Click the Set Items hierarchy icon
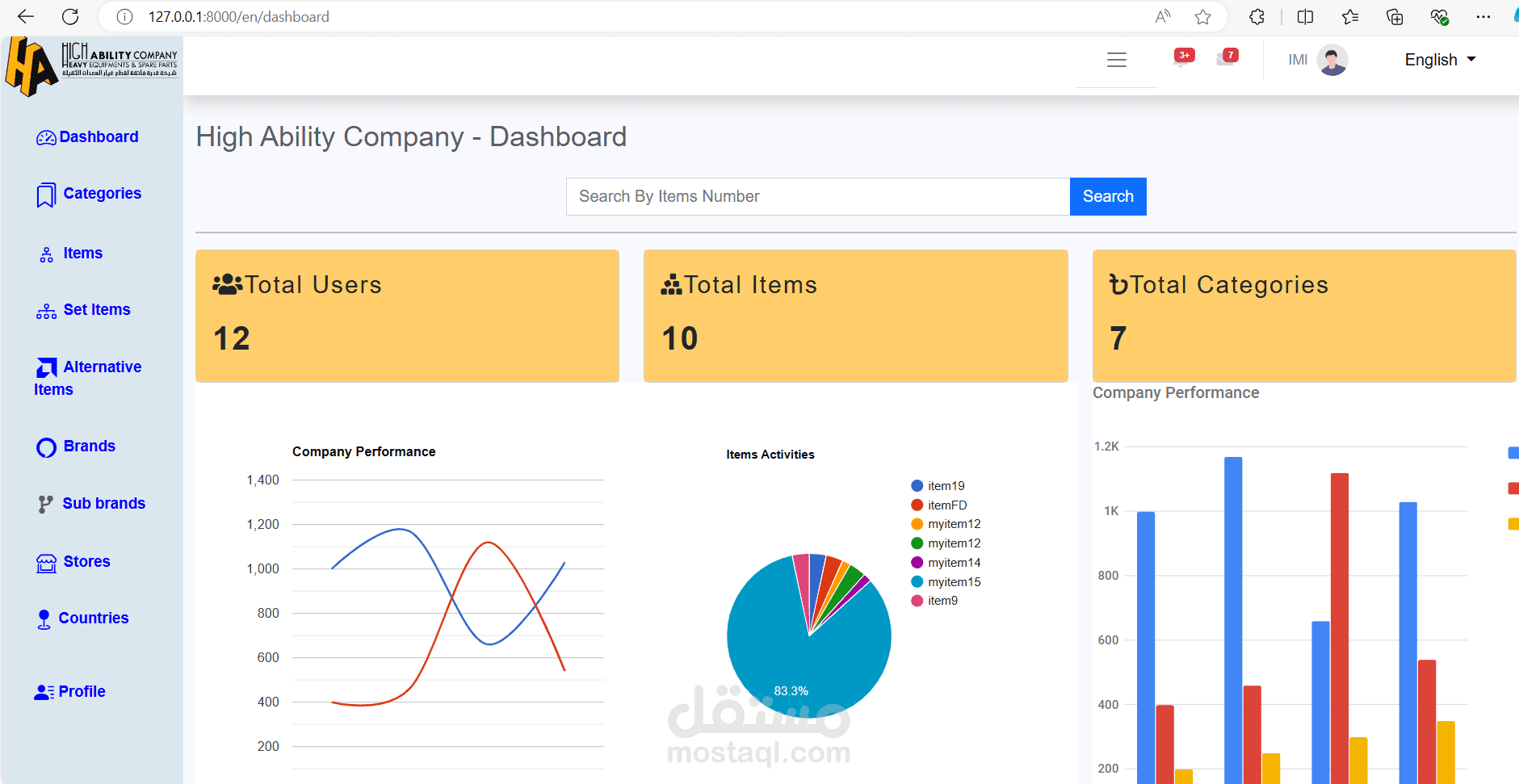Viewport: 1519px width, 784px height. coord(46,312)
